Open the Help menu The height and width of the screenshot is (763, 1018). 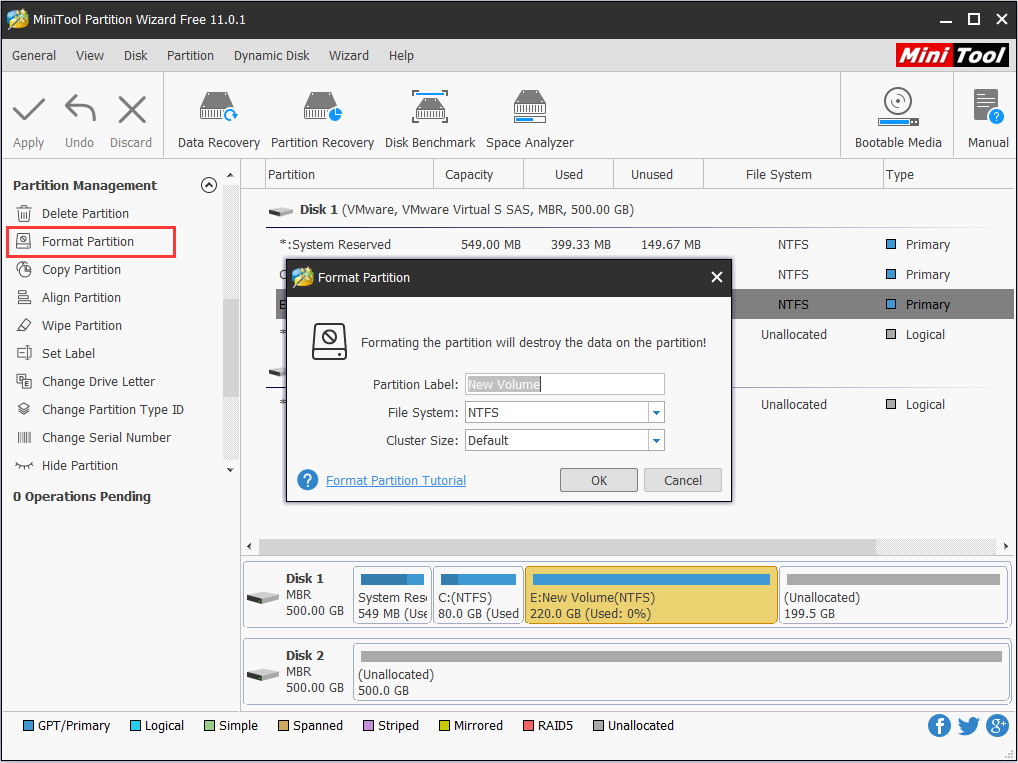401,56
